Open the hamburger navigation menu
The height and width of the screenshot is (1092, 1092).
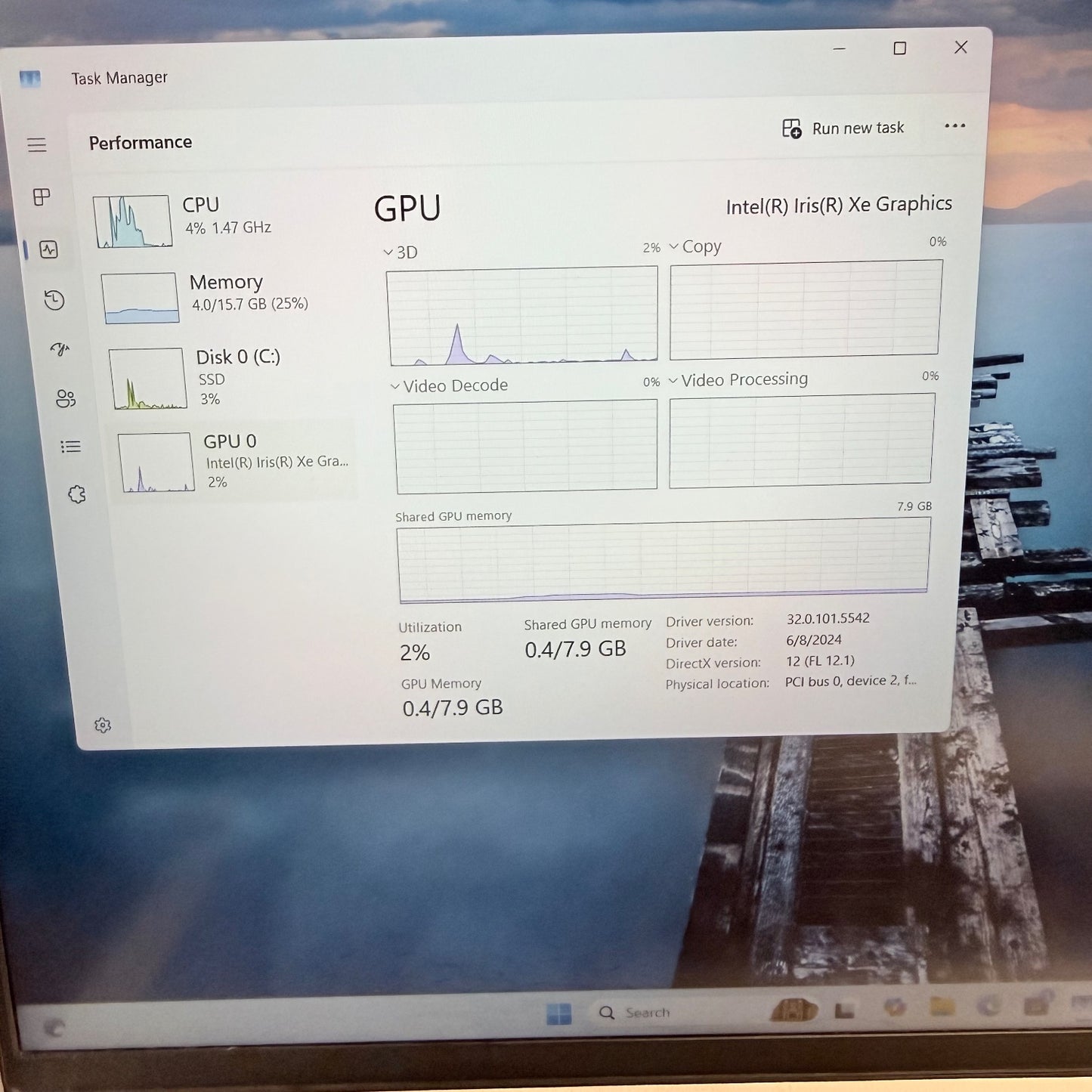point(37,145)
